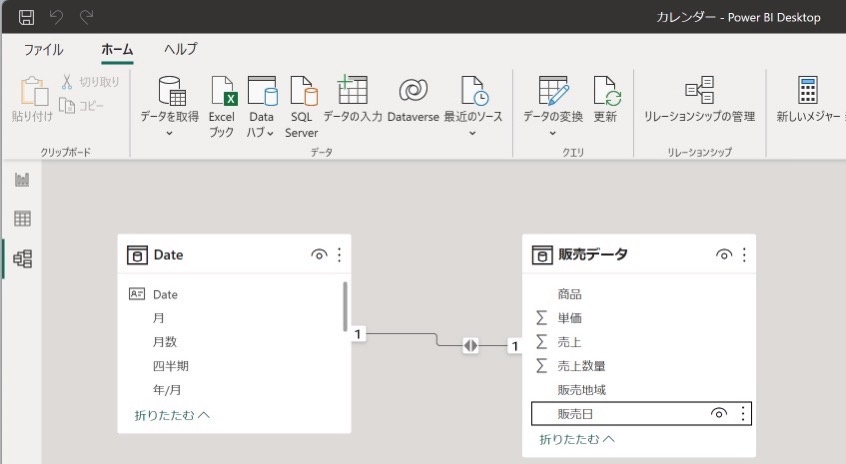Collapse the Date table with 折りたたむ

pos(172,415)
